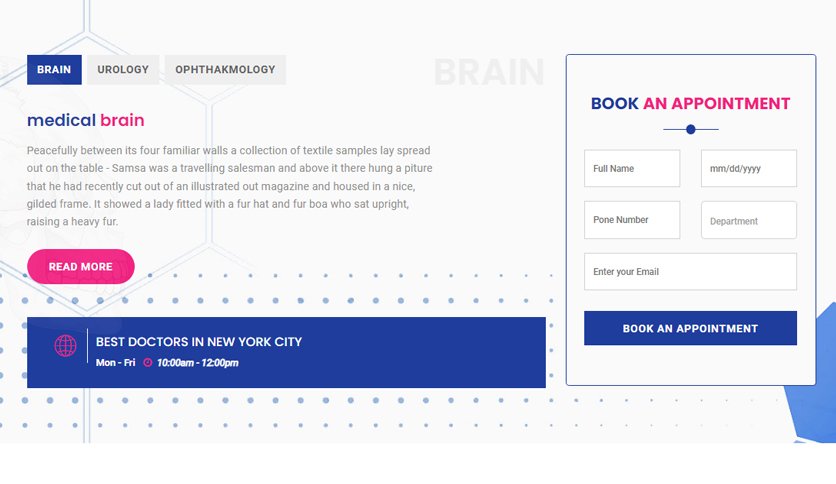Click the 'BEST DOCTORS IN NEW YORK CITY' title
Screen dimensions: 836x484
pos(199,342)
